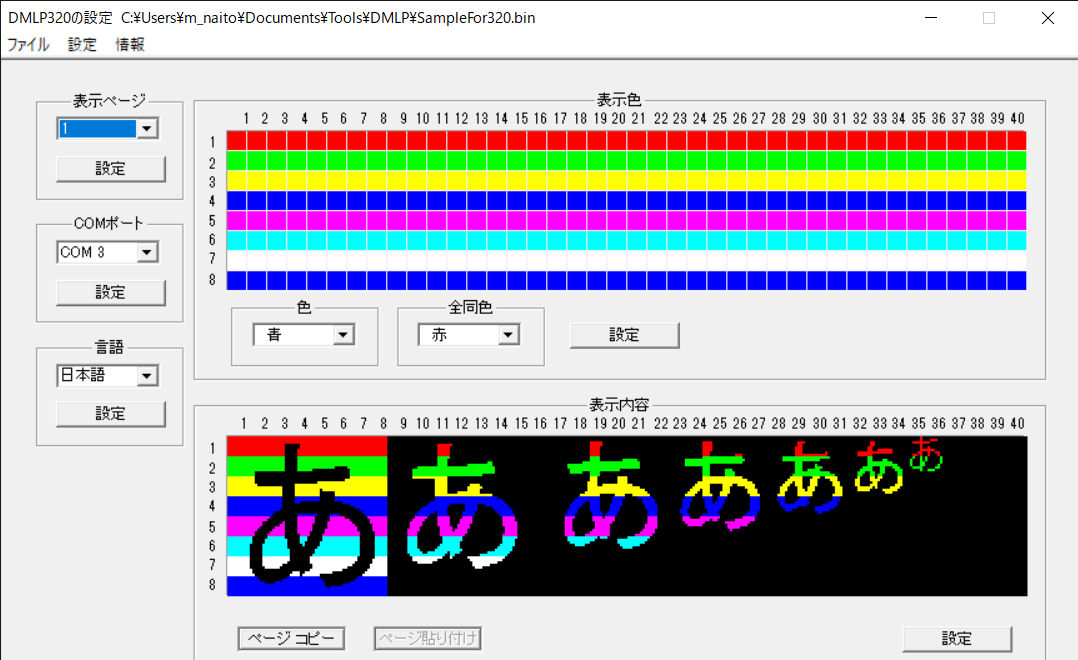Select yellow cell row 3 column 20
Screen dimensions: 1078x660
pyautogui.click(x=616, y=180)
